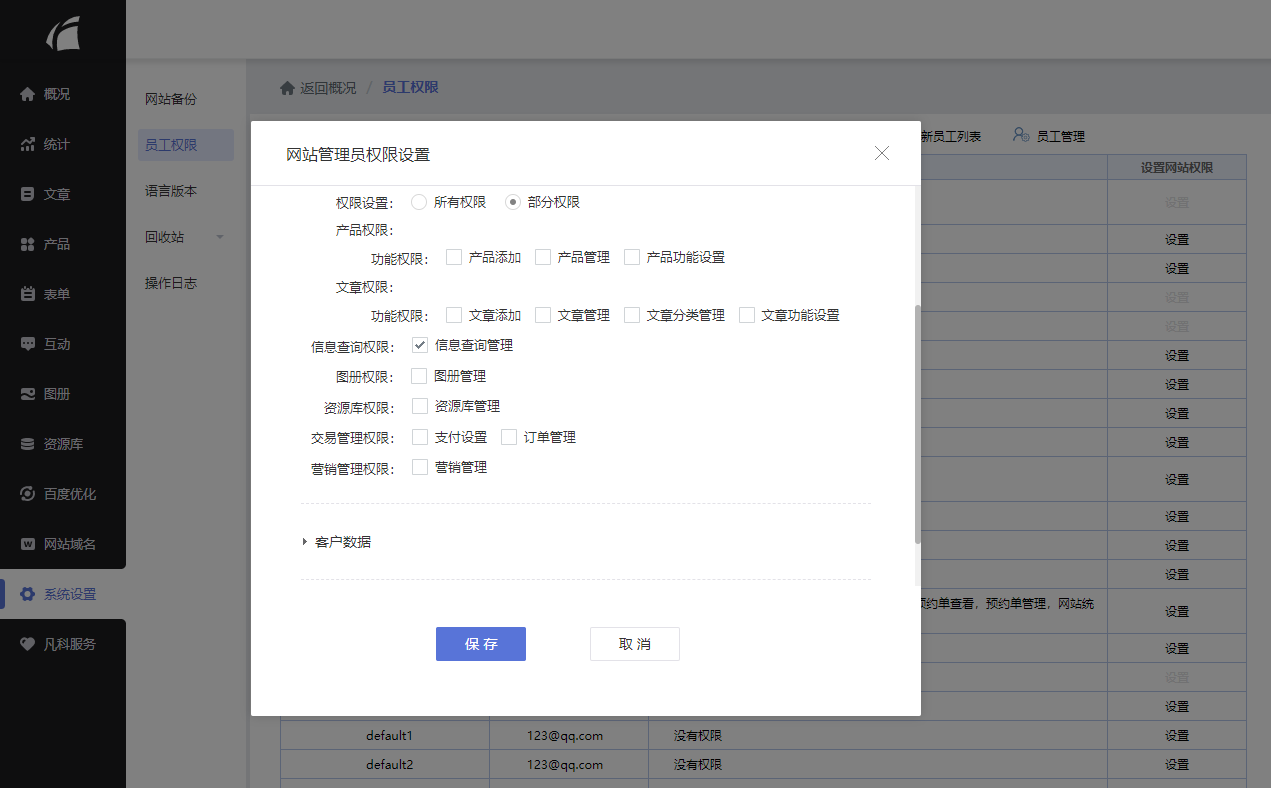Screen dimensions: 1271x788
Task: Open the 语言版本 menu item
Action: pos(171,191)
